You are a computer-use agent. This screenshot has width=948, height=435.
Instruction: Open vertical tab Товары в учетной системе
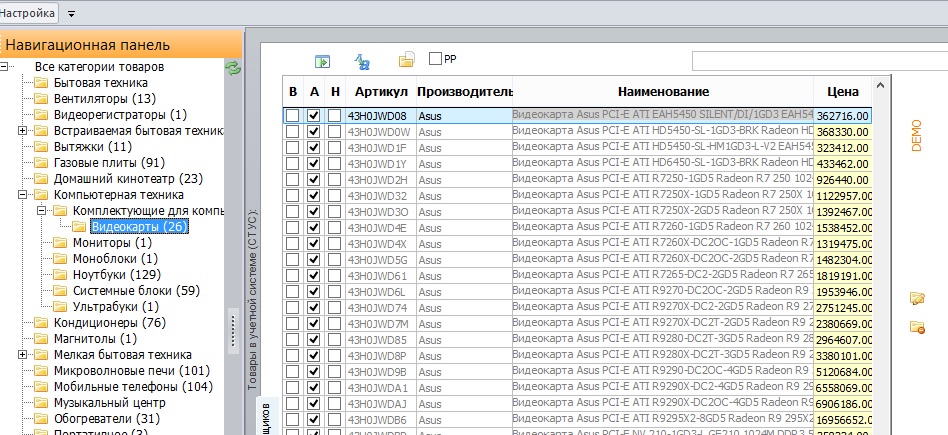252,299
